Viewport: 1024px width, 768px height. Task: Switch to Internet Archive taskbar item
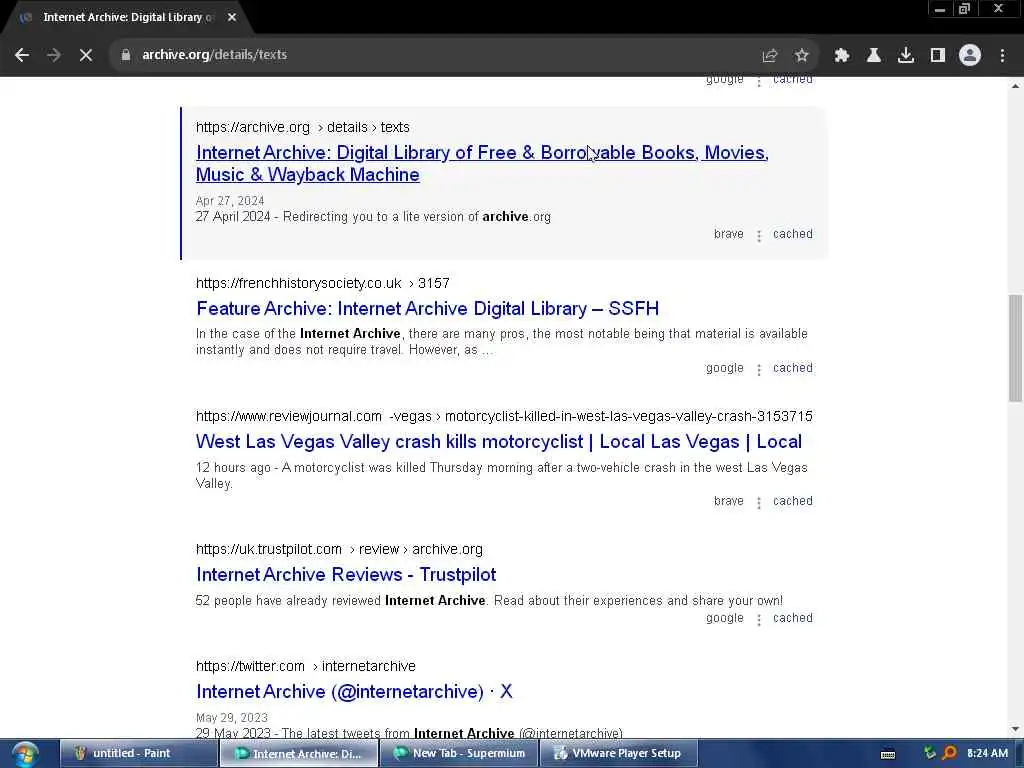pyautogui.click(x=299, y=754)
